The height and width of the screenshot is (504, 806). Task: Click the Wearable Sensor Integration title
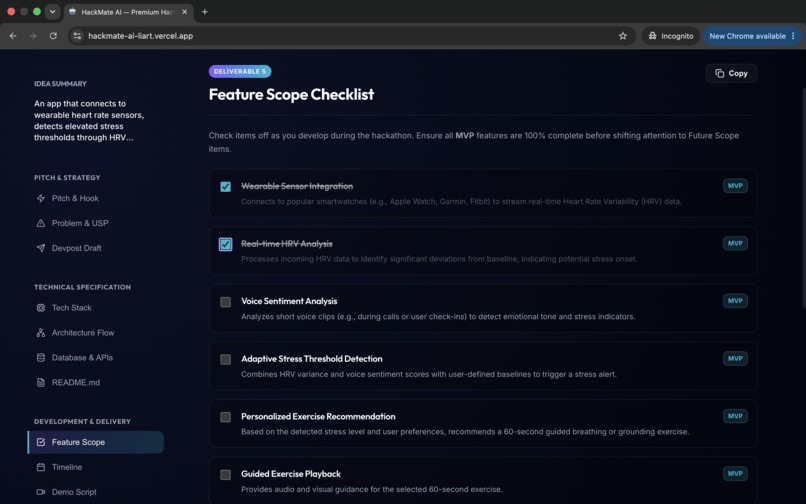pos(297,186)
